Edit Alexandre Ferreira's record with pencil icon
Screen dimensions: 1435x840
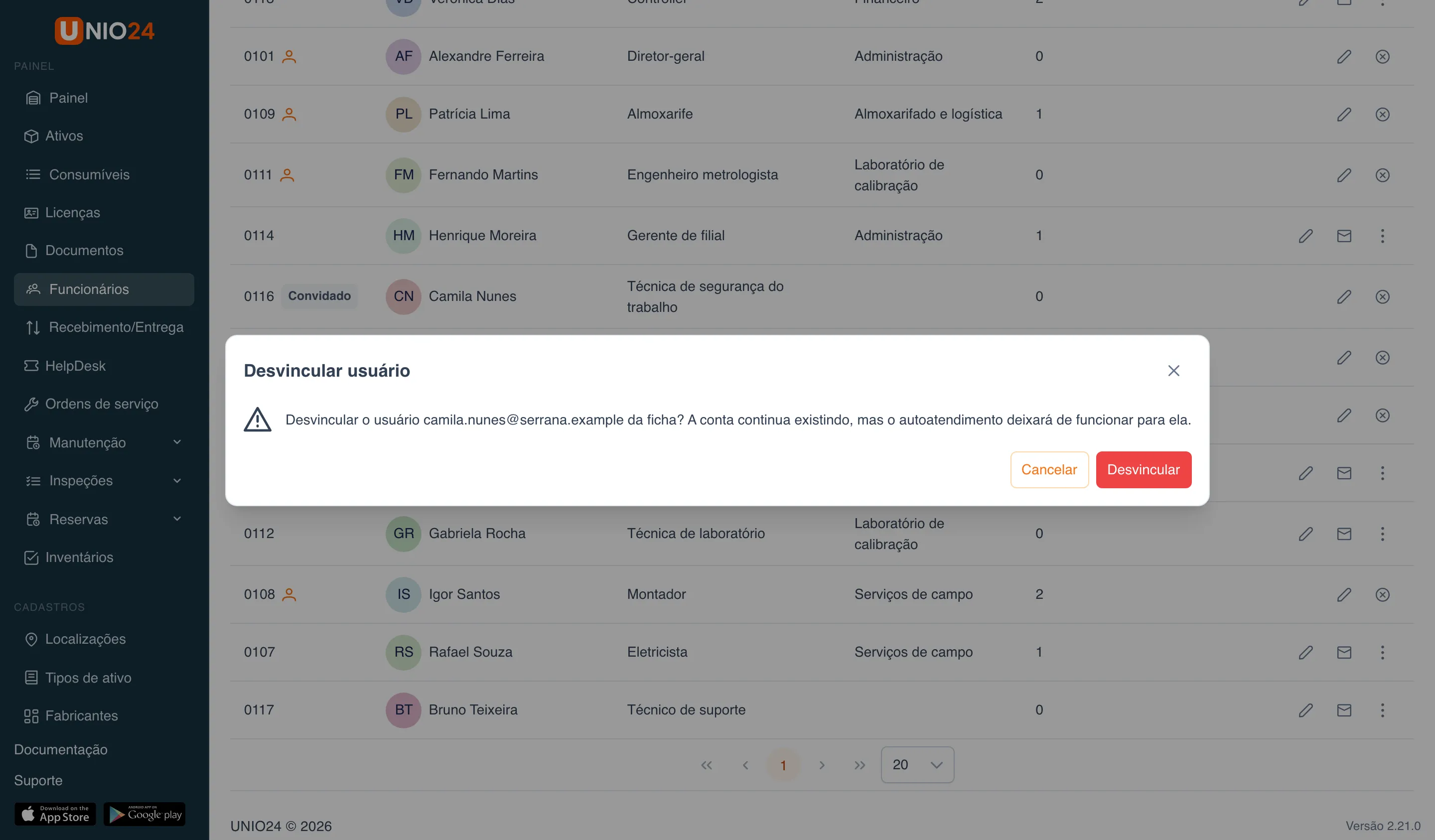tap(1344, 56)
